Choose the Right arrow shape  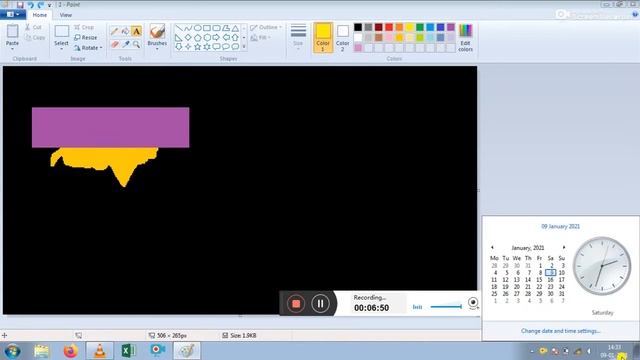click(216, 38)
